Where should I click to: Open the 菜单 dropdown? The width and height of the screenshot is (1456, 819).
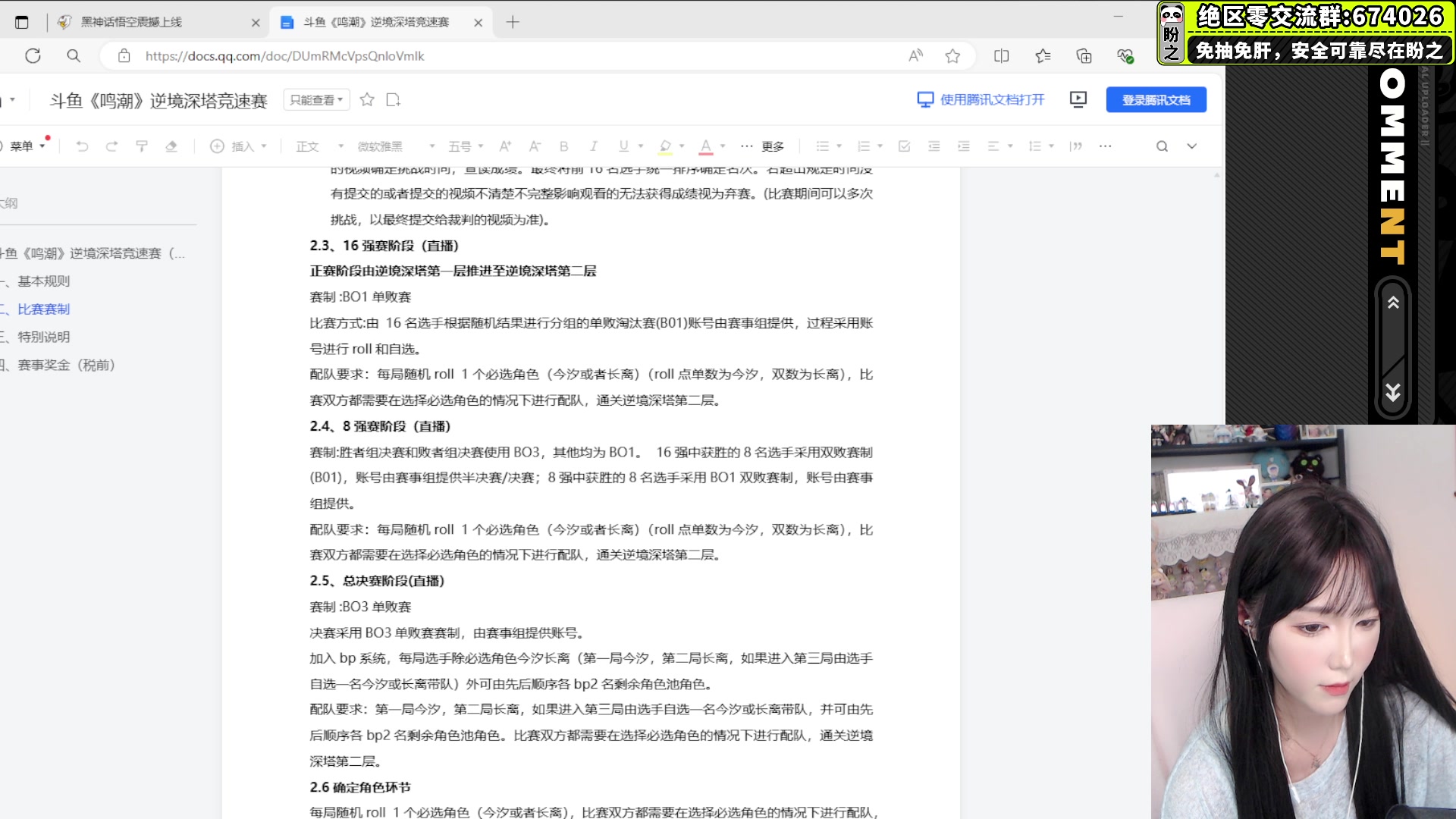click(27, 146)
